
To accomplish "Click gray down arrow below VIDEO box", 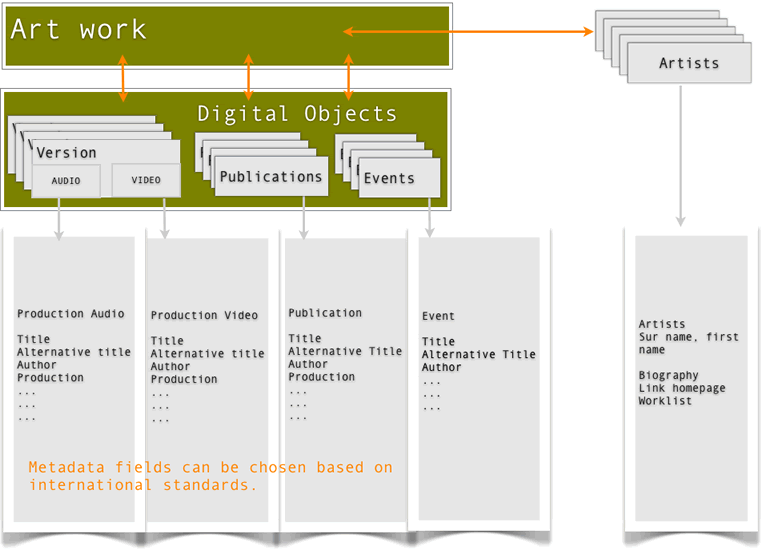I will coord(164,217).
